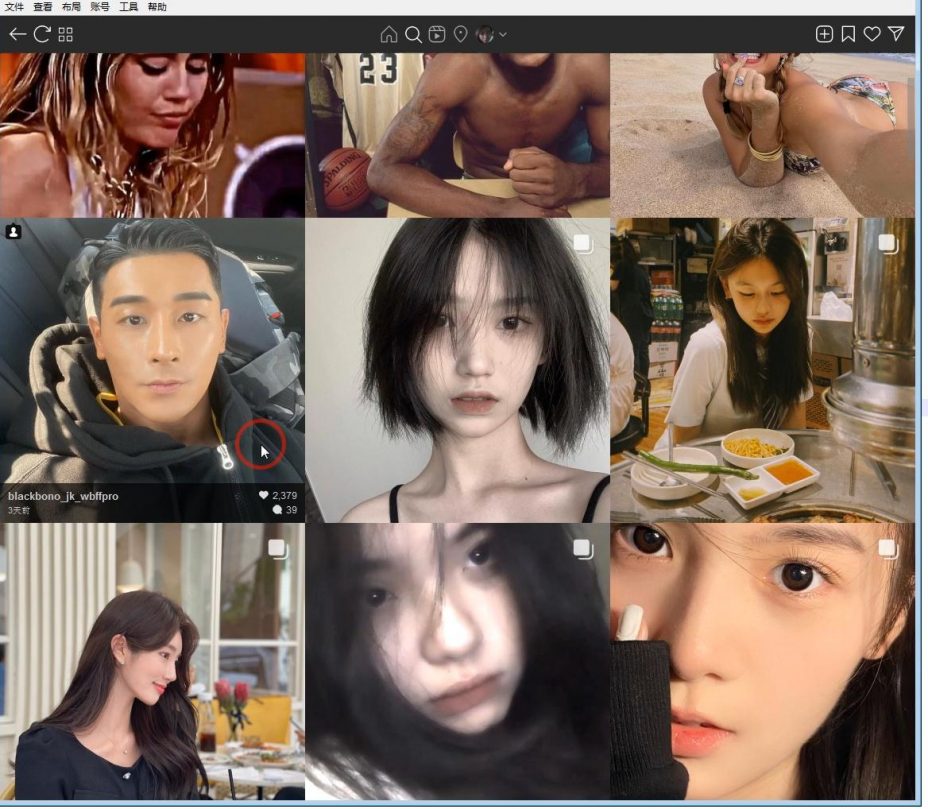
Task: Click the tagged-people icon on blackbono's post
Action: pyautogui.click(x=14, y=231)
